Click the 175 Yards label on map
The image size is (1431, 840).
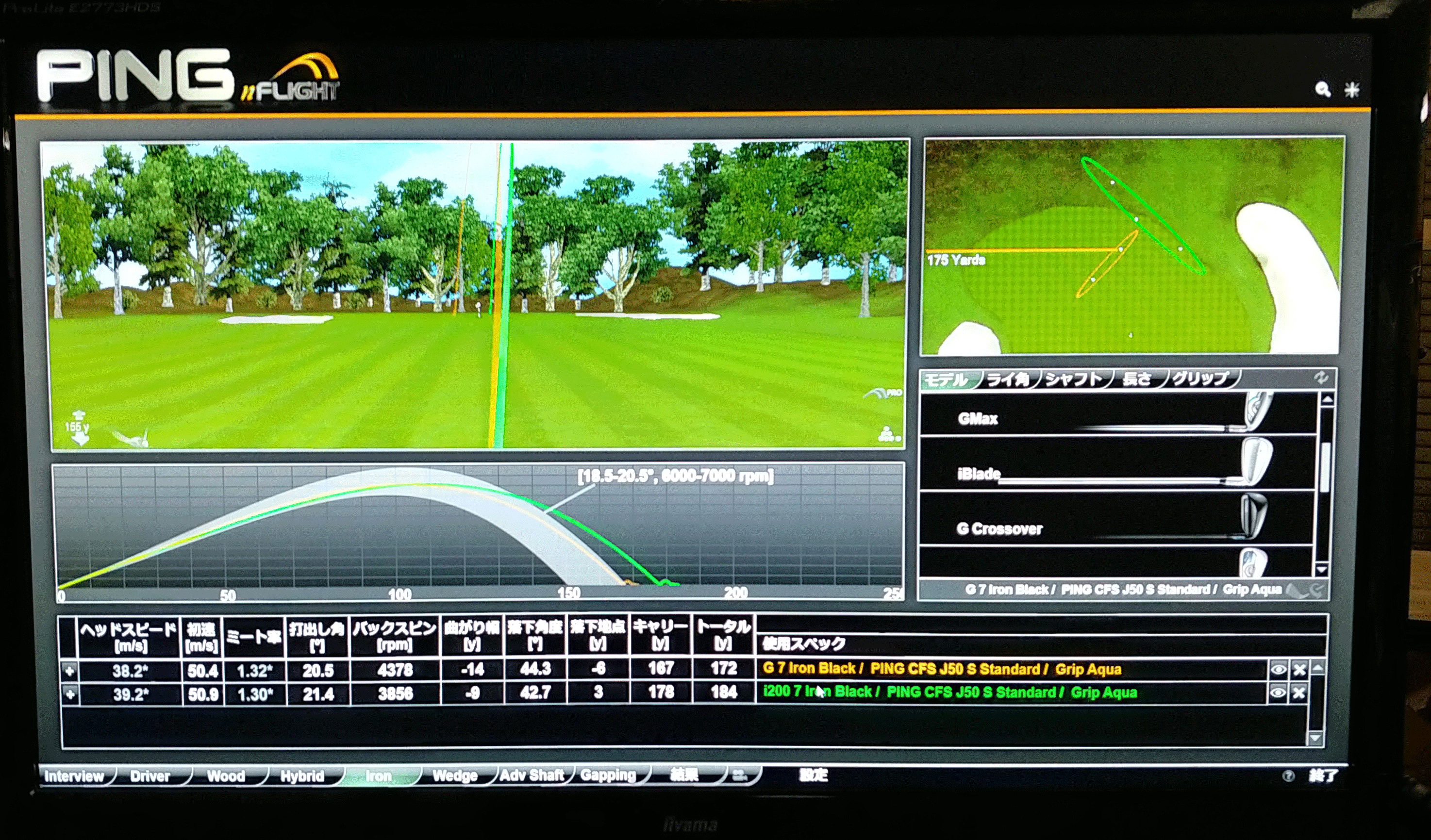tap(956, 261)
